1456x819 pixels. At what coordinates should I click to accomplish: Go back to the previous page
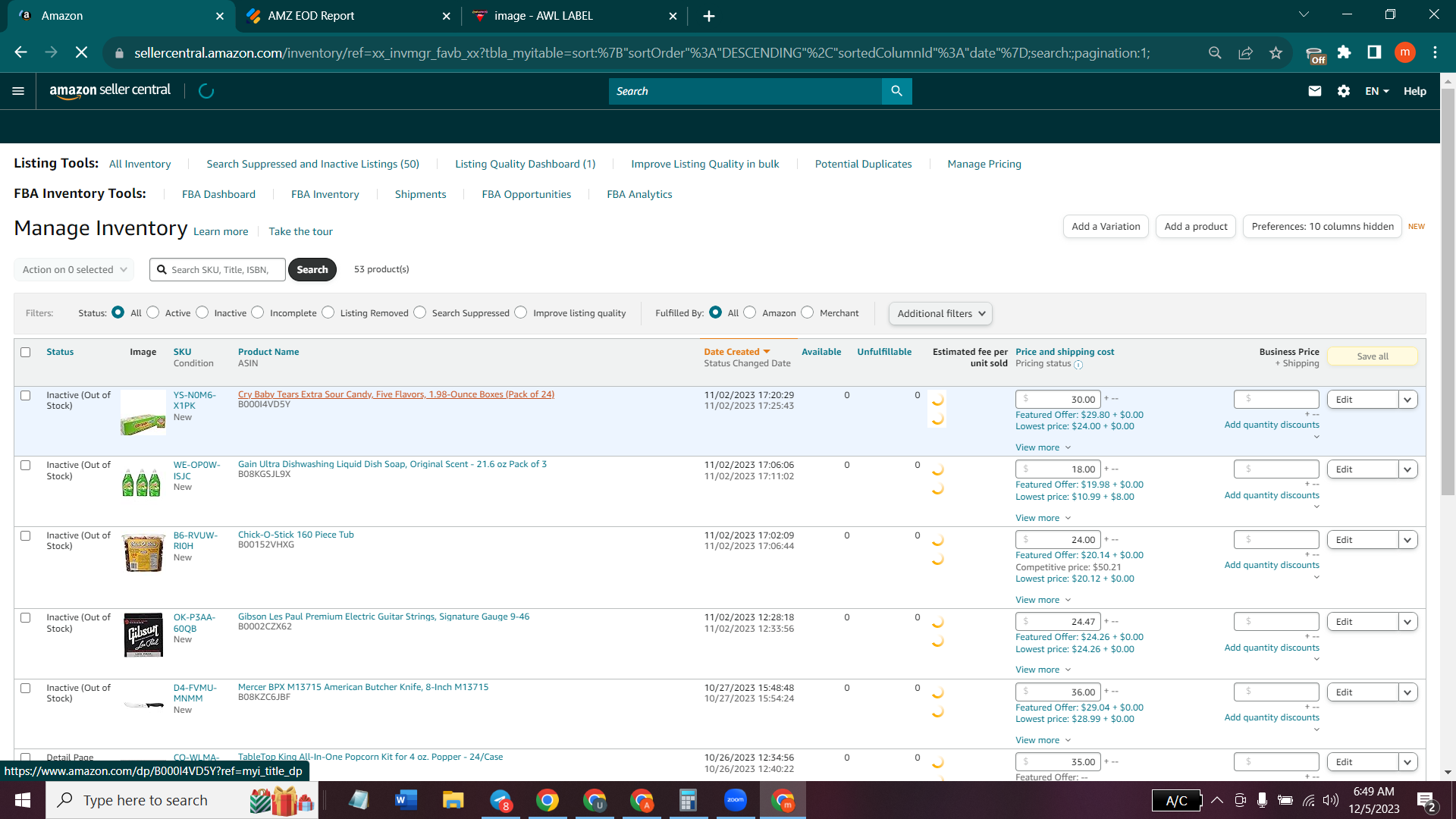pos(21,52)
